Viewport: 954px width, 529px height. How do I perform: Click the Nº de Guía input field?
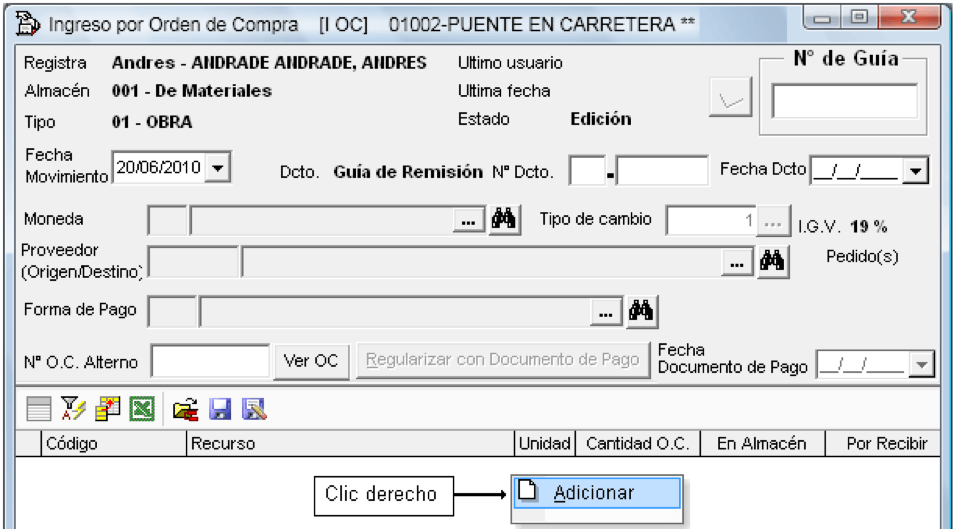click(844, 101)
